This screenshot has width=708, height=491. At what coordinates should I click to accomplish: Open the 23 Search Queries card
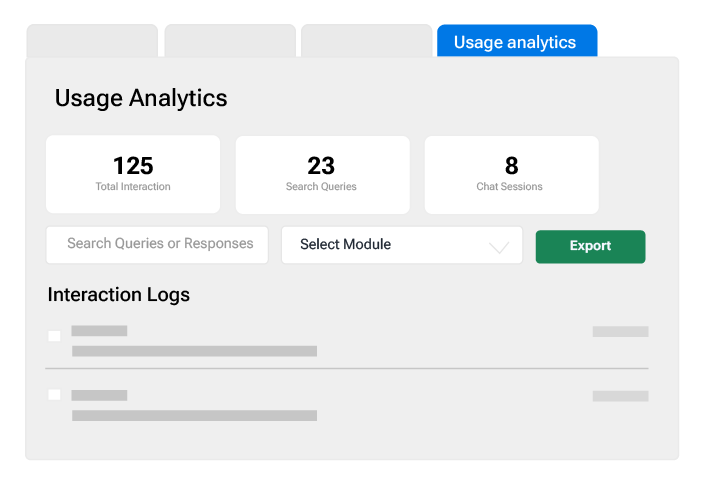tap(322, 174)
